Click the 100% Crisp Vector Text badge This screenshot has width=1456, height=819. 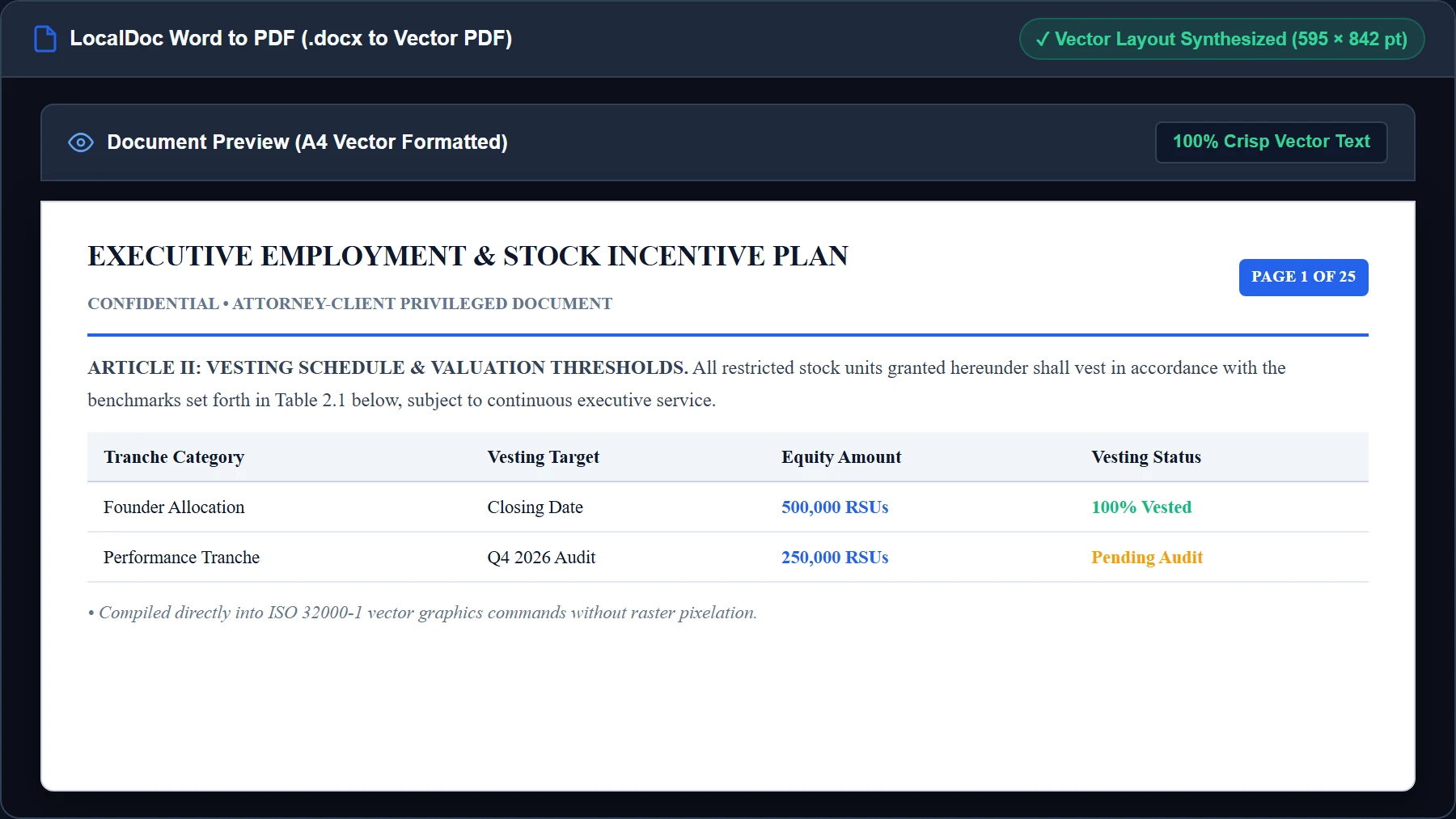tap(1271, 142)
